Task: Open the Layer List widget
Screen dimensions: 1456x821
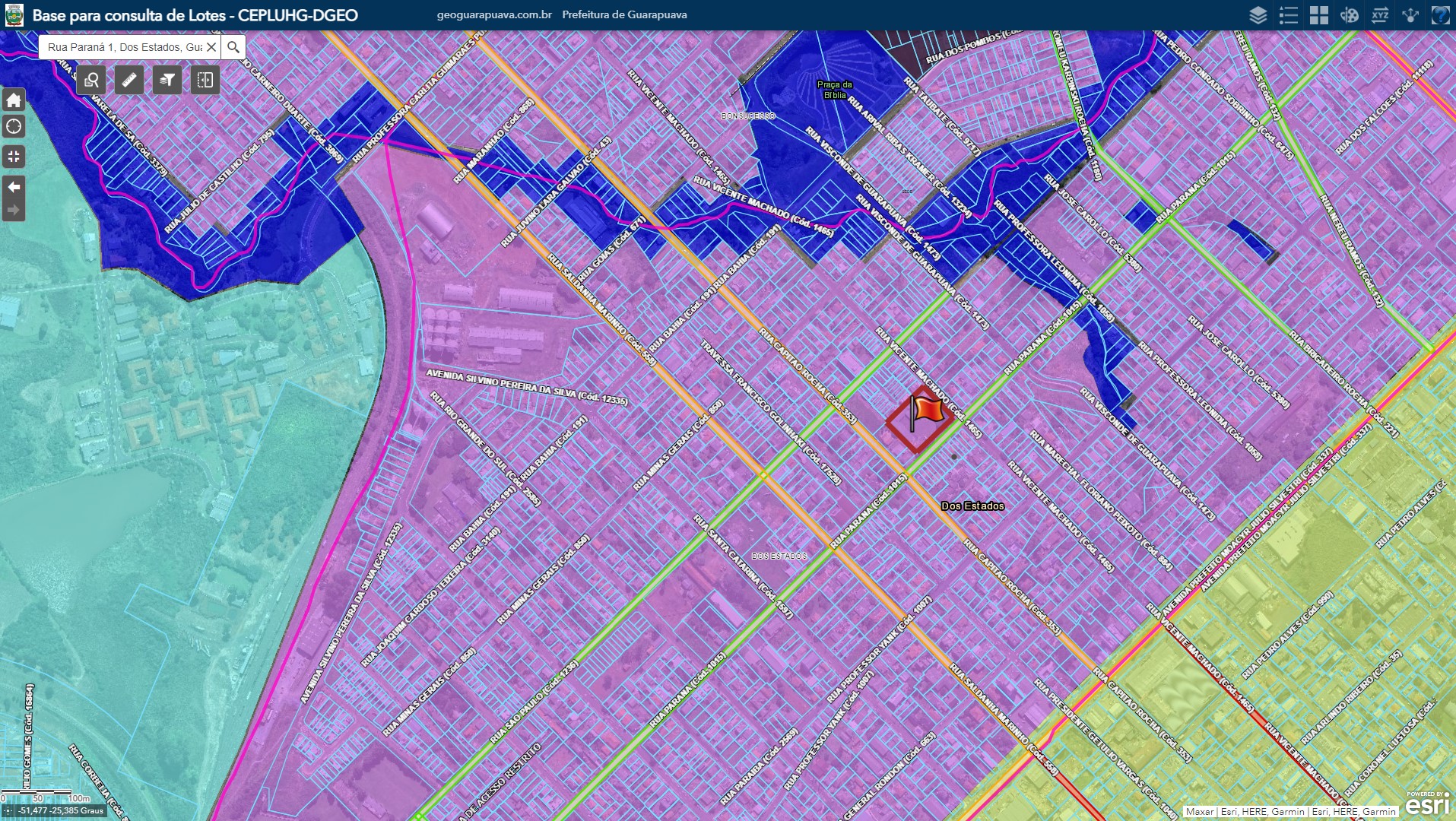Action: point(1258,15)
